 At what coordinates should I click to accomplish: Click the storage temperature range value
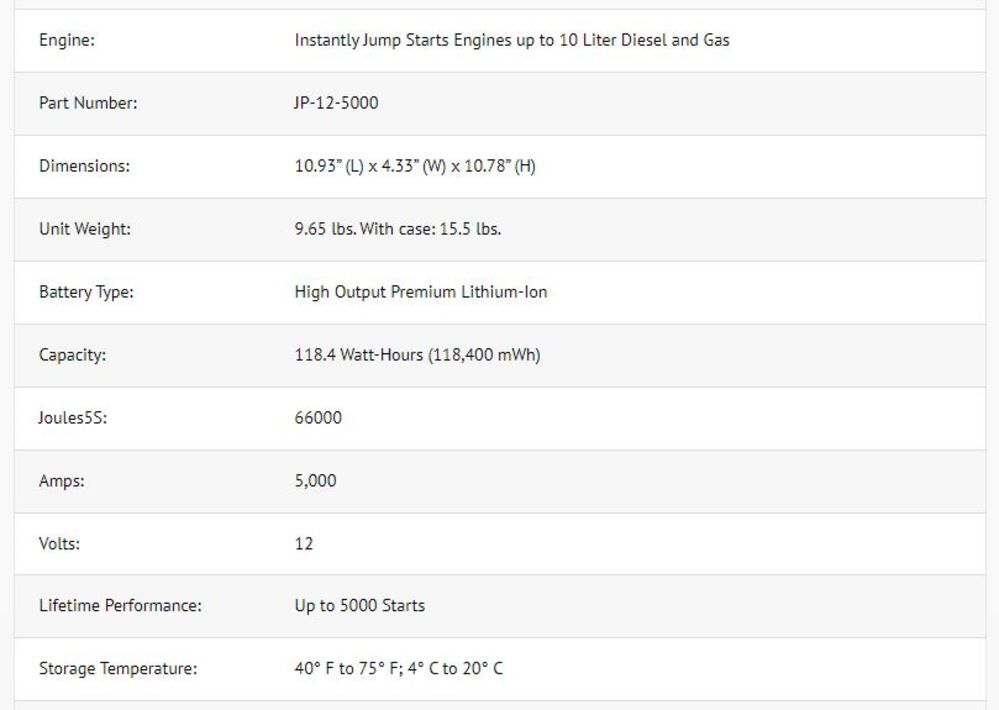point(398,669)
